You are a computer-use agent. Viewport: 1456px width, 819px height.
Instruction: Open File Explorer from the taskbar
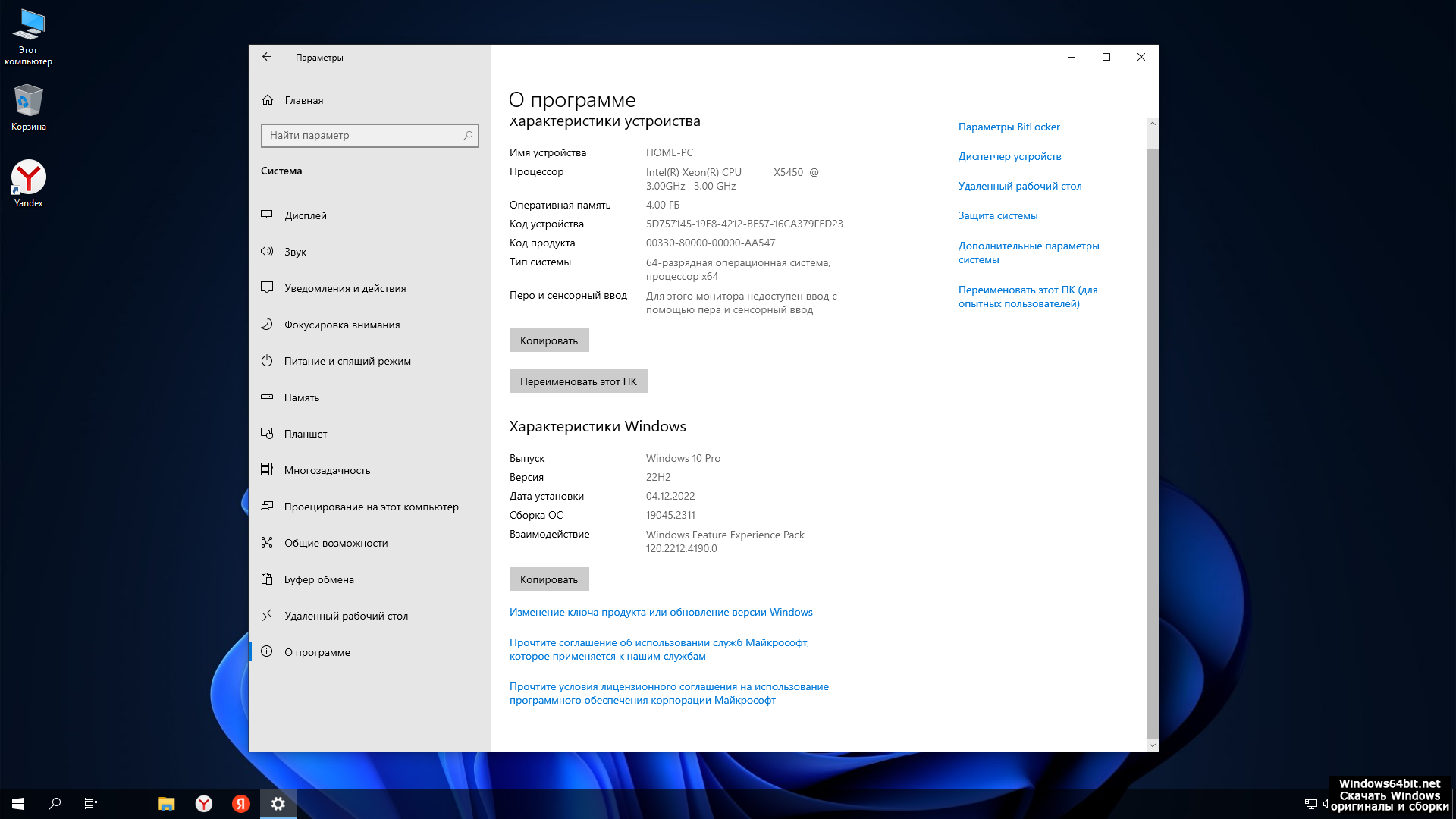coord(166,804)
